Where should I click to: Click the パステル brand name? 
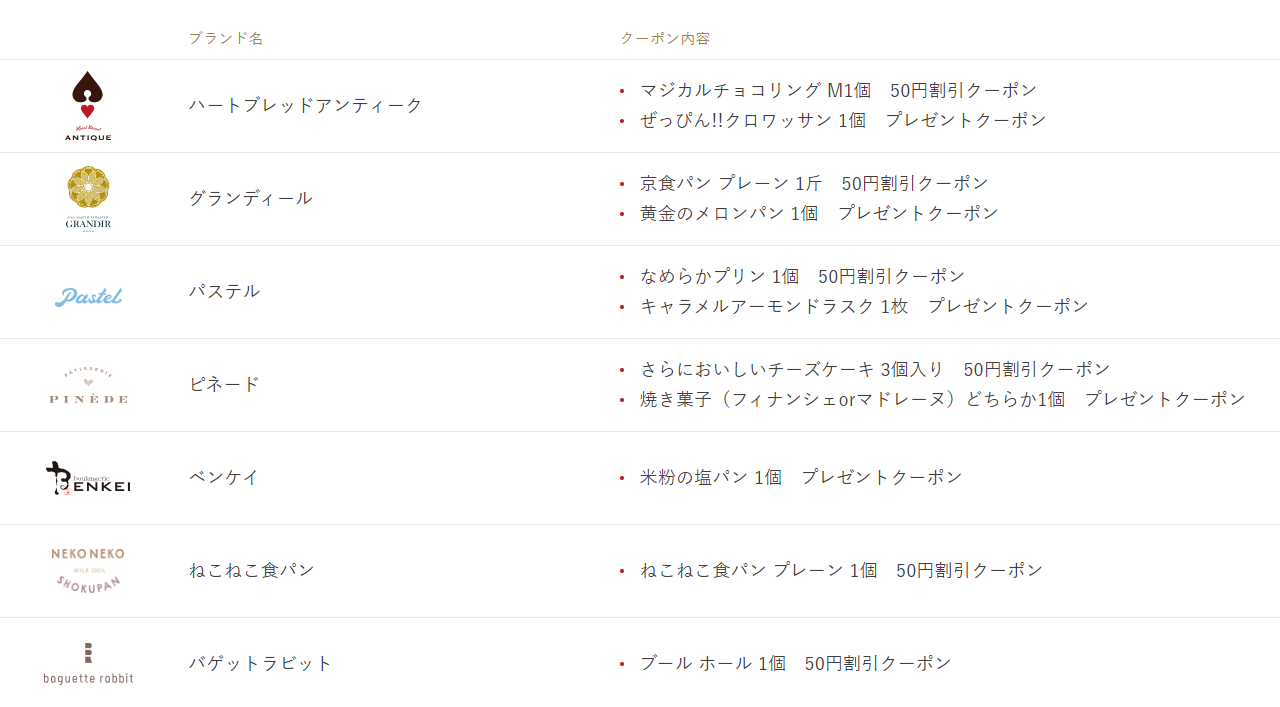(225, 291)
